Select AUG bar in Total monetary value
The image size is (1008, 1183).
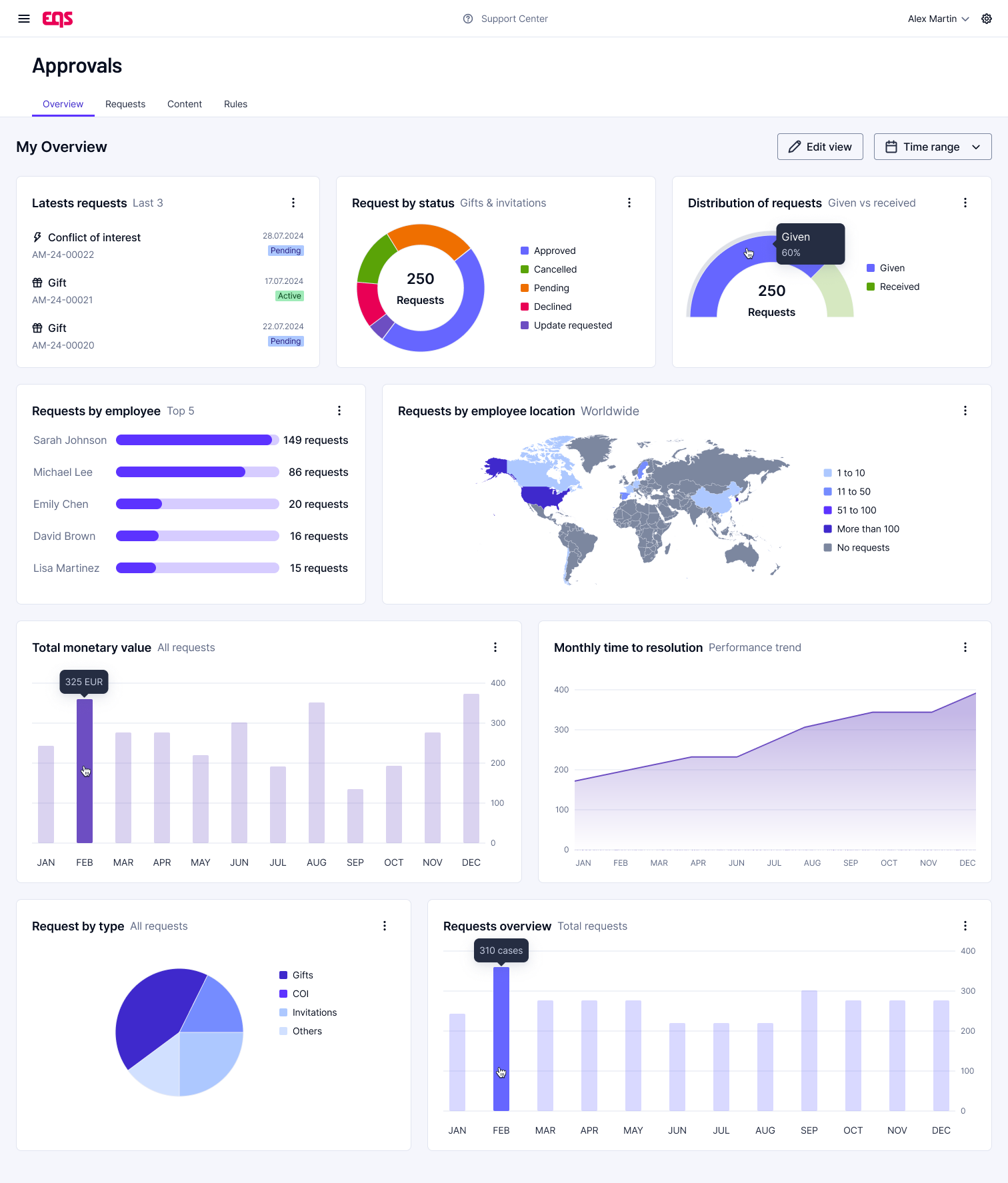click(317, 773)
